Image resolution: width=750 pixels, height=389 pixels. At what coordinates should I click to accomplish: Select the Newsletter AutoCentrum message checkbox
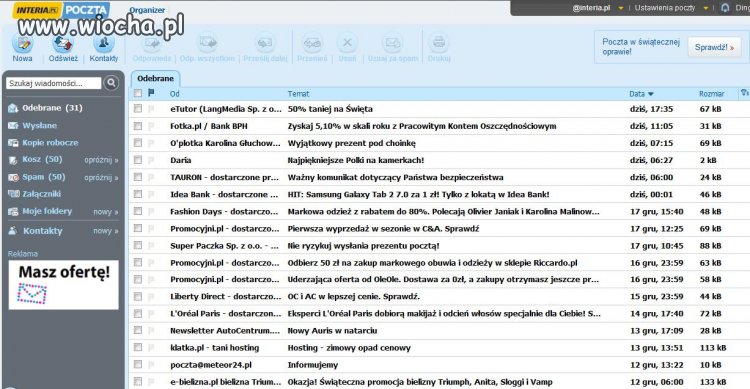point(138,330)
